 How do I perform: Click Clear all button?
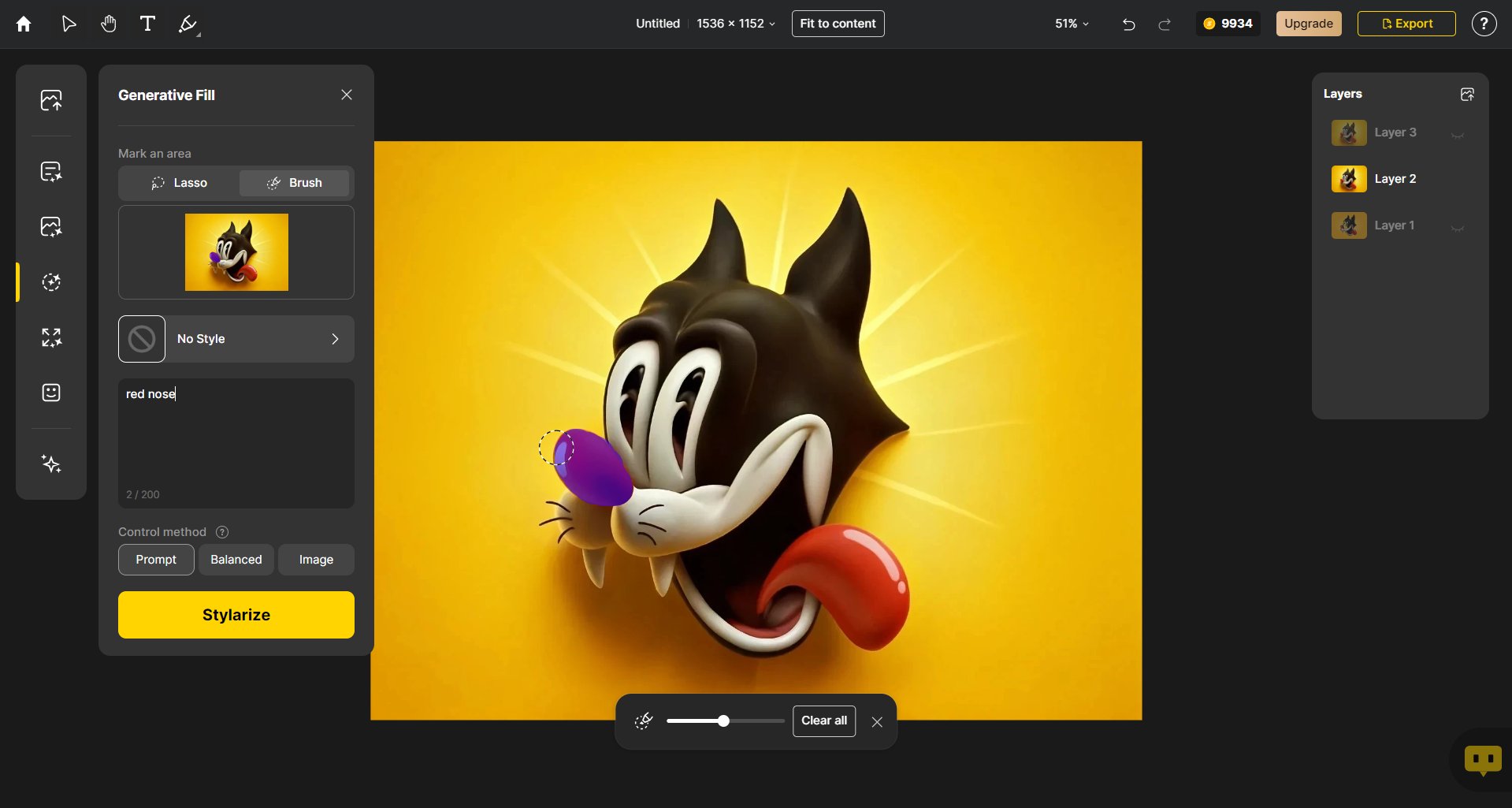tap(824, 720)
